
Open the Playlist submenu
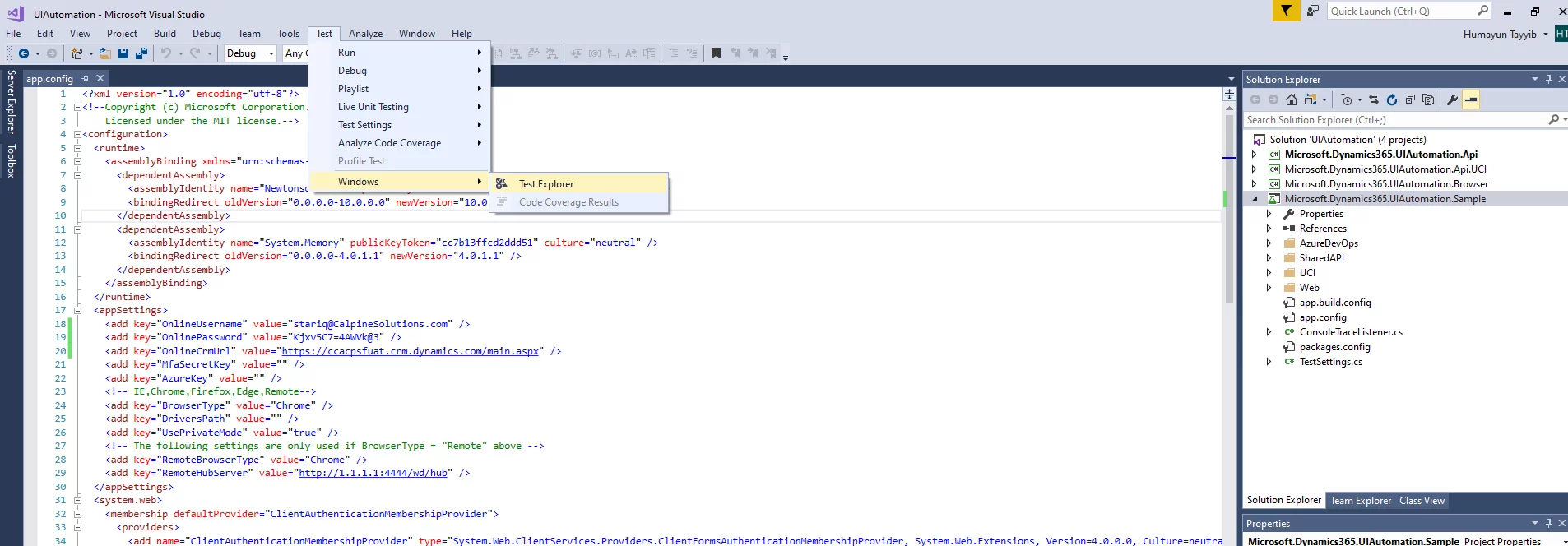point(400,89)
